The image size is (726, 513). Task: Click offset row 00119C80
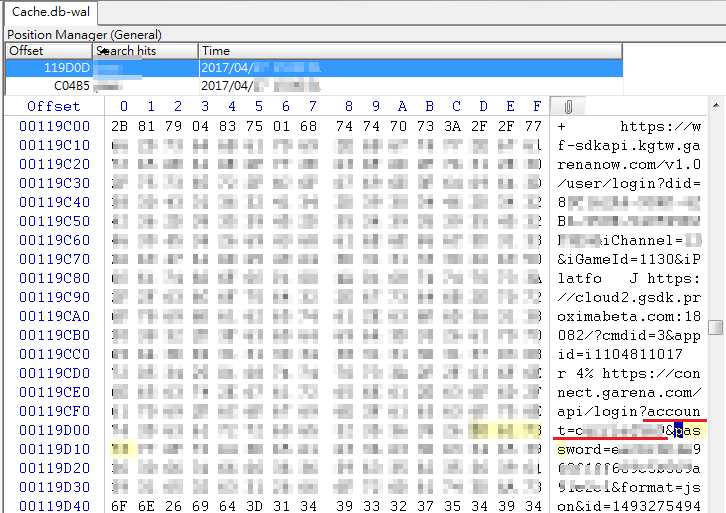tap(55, 278)
